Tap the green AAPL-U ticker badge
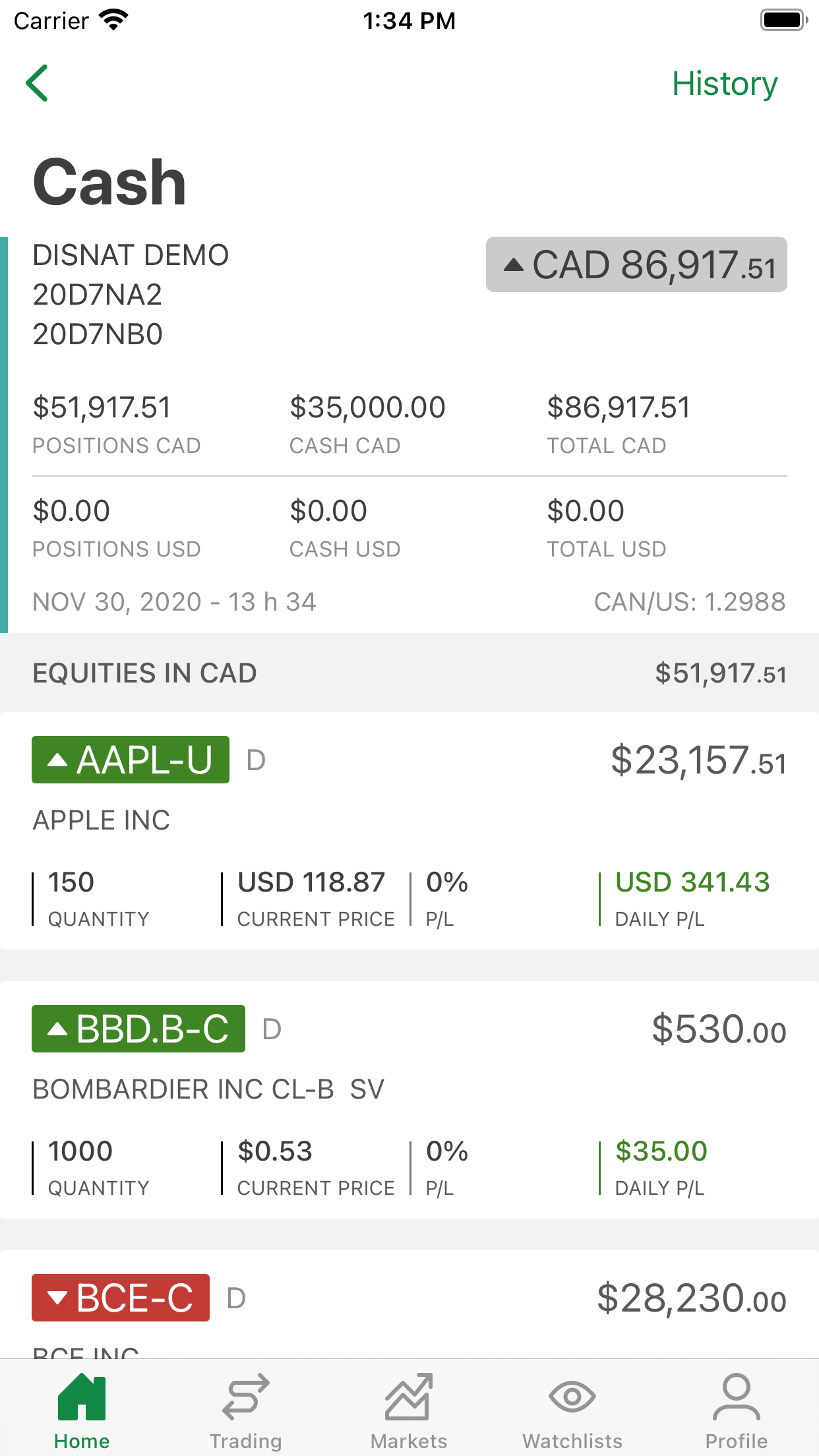This screenshot has height=1456, width=819. point(131,760)
